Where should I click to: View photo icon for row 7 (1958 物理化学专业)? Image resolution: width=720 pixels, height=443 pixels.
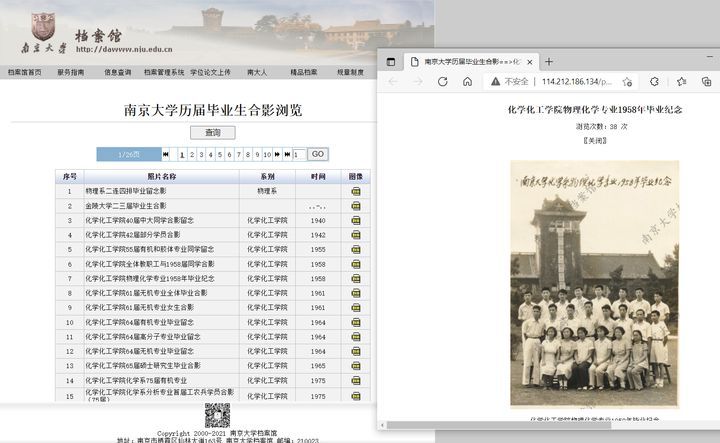click(355, 278)
